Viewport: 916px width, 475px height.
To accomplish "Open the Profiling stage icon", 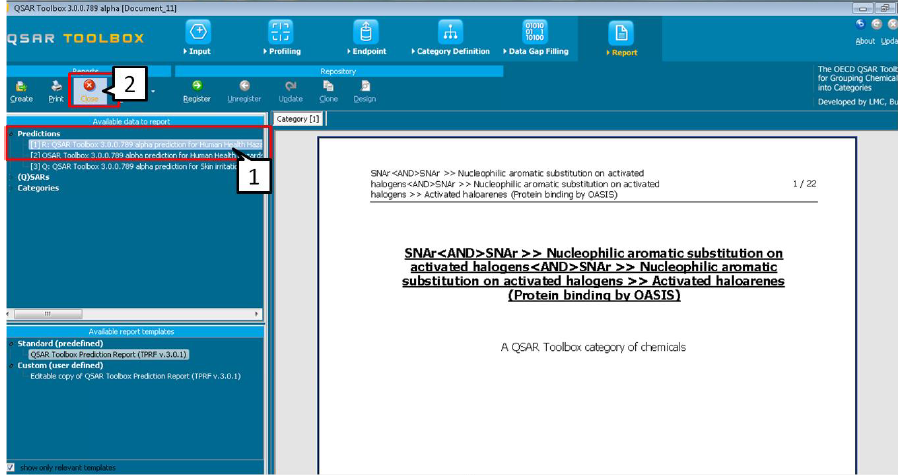I will coord(280,32).
